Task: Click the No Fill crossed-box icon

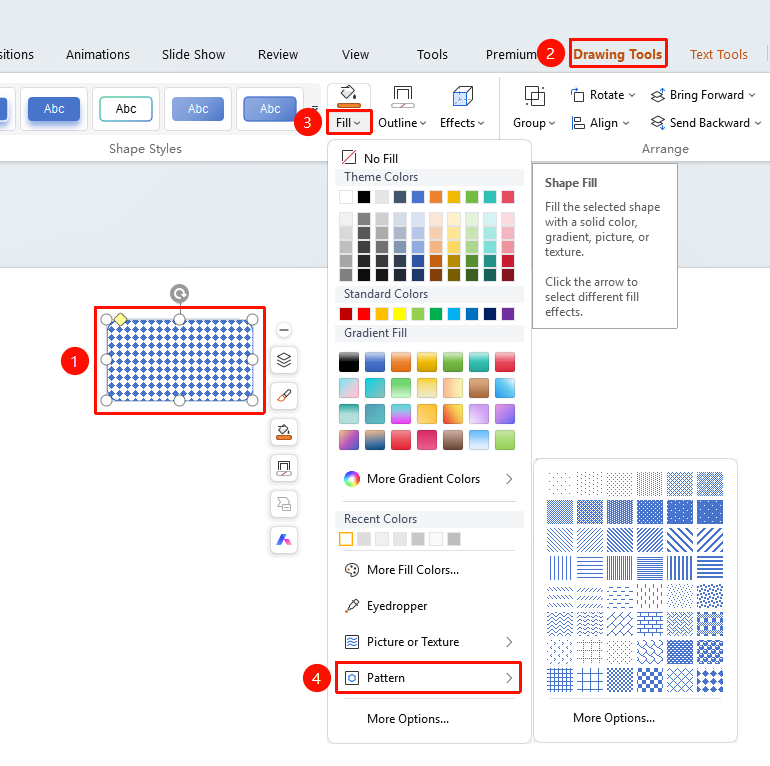Action: pyautogui.click(x=349, y=158)
